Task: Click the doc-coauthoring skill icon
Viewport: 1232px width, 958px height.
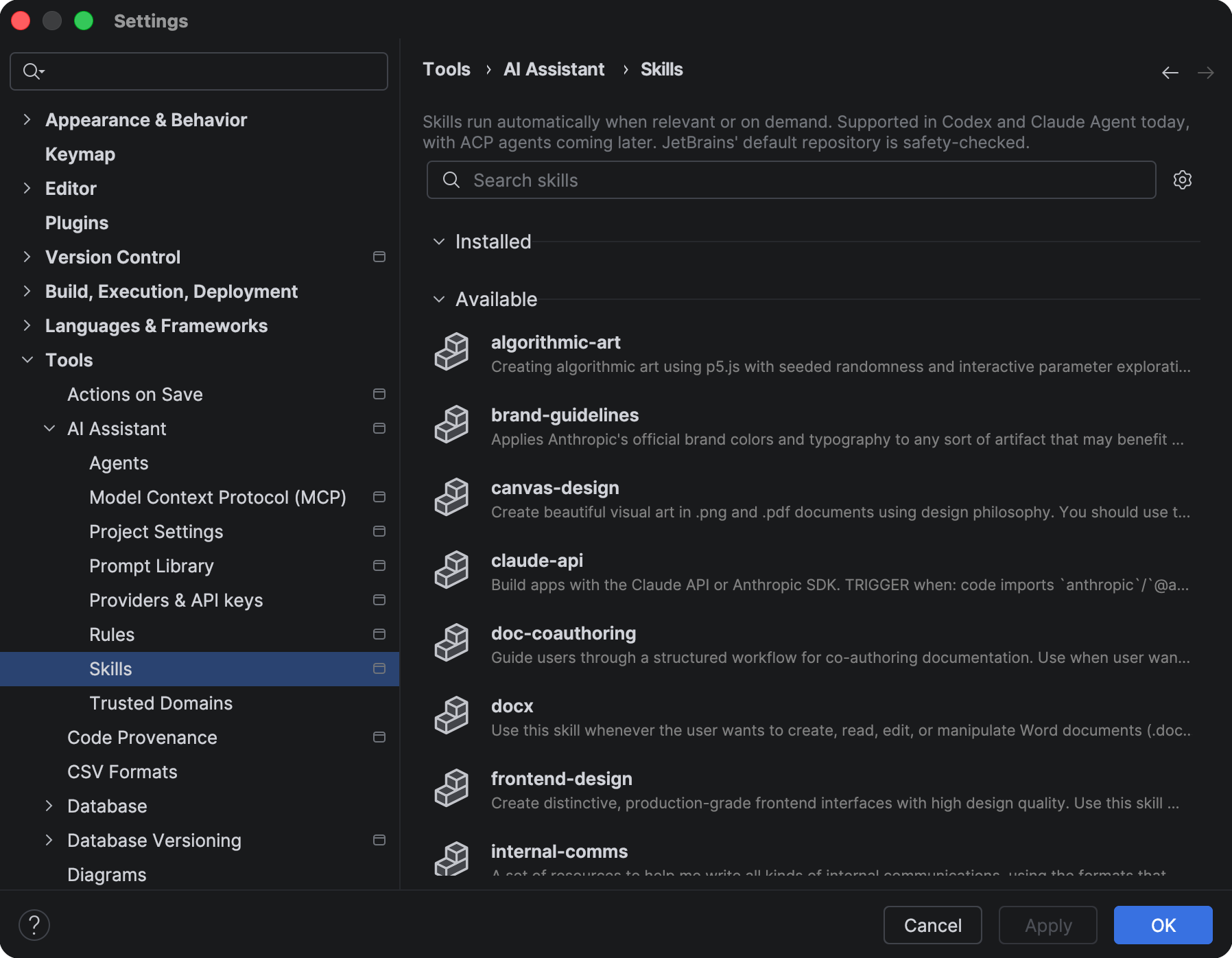Action: tap(451, 642)
